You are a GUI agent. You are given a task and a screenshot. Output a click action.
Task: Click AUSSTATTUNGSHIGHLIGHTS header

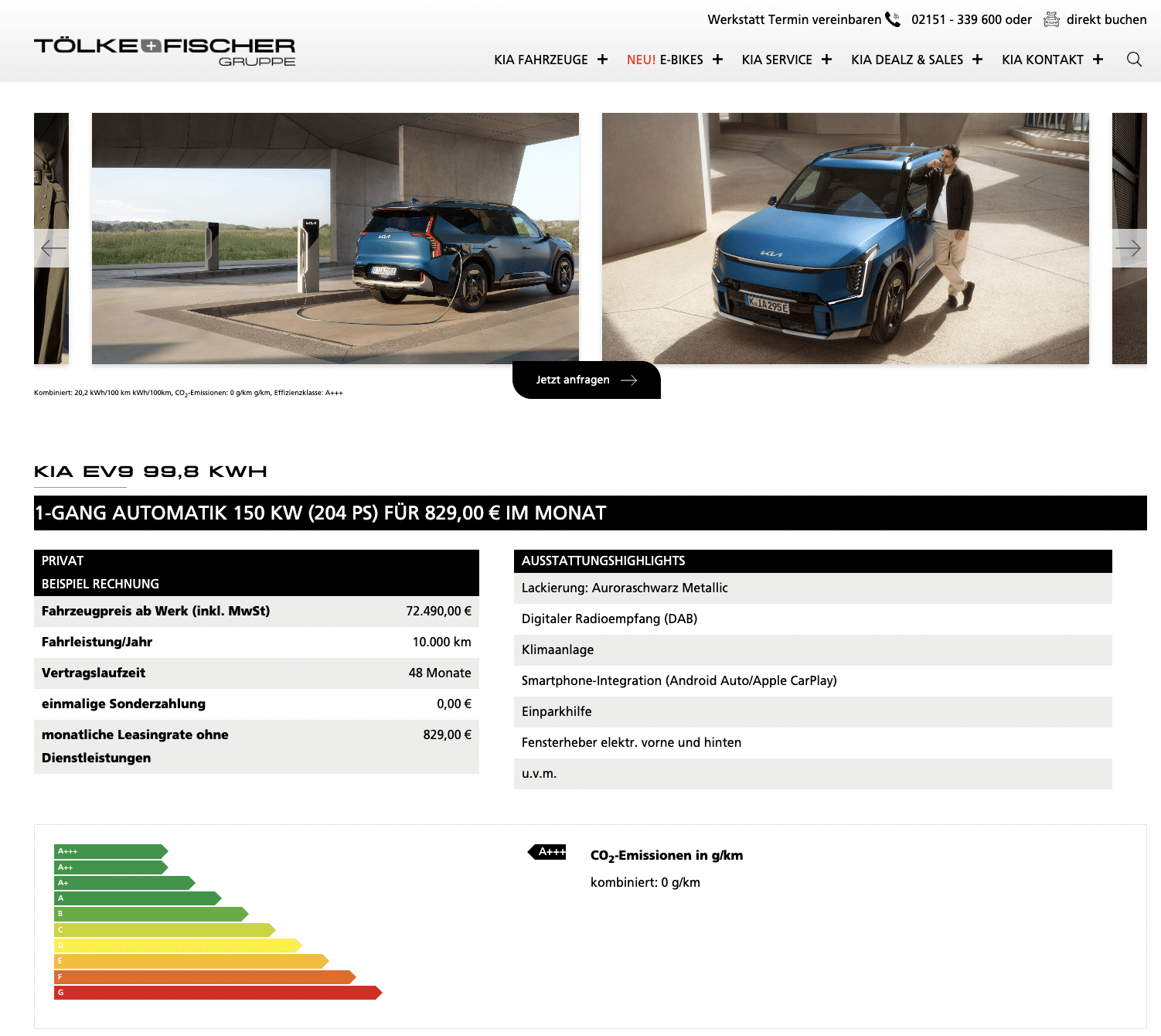tap(813, 561)
